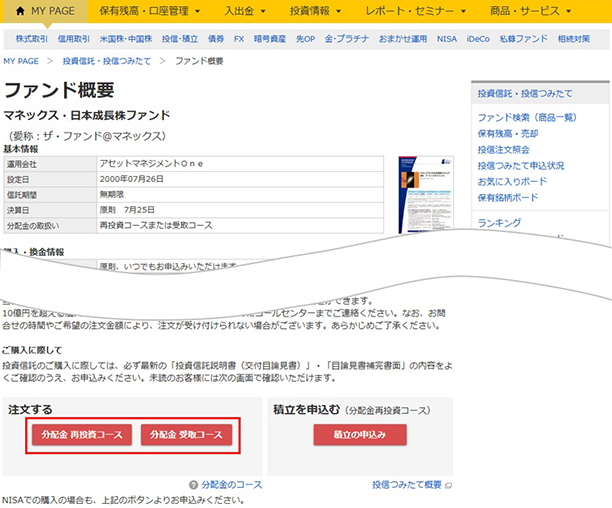Click 分配金 受取コース order button
The image size is (612, 508).
pyautogui.click(x=186, y=435)
